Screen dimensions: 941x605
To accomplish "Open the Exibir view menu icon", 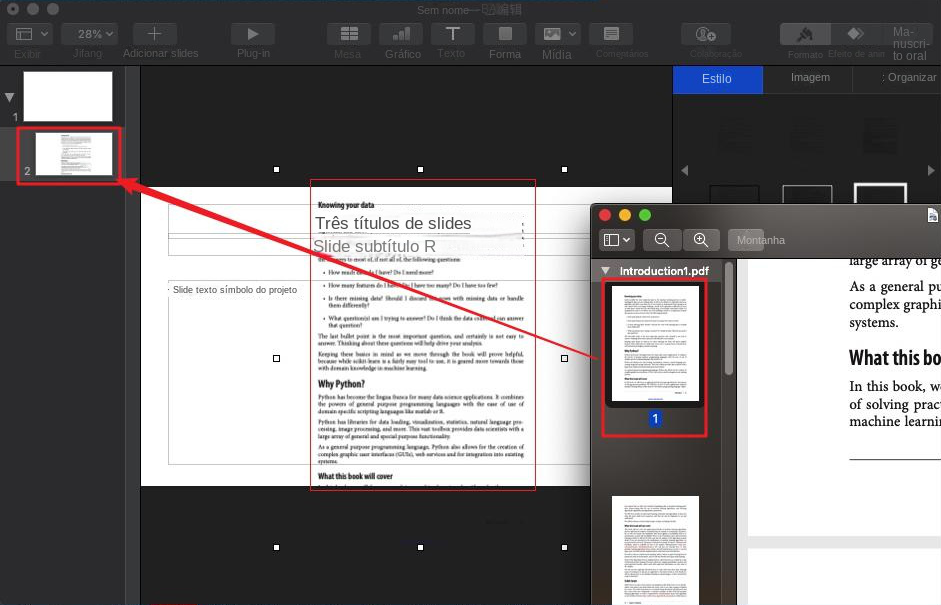I will tap(24, 34).
